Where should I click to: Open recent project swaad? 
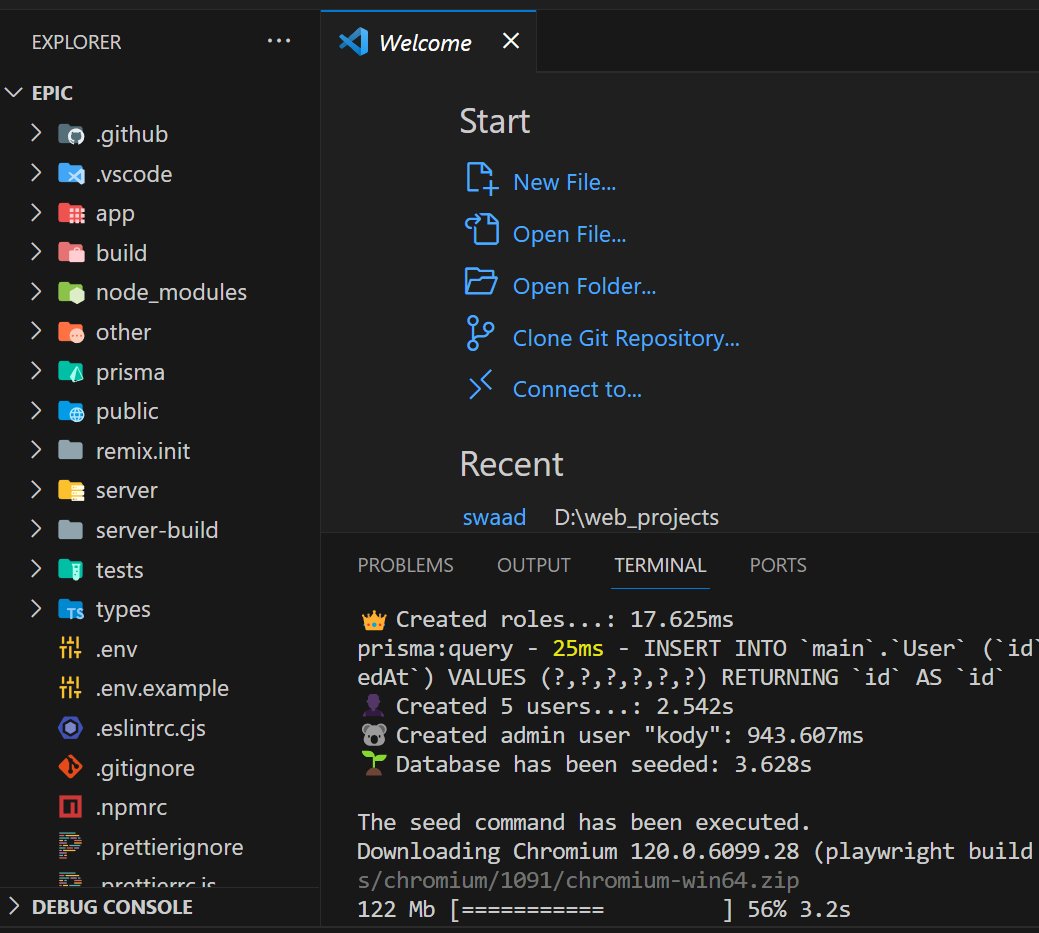point(494,517)
